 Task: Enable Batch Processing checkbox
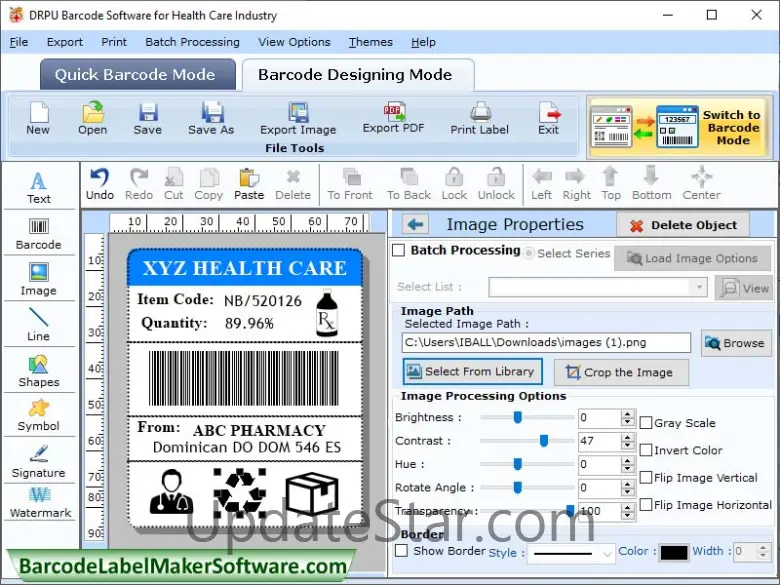click(x=399, y=250)
